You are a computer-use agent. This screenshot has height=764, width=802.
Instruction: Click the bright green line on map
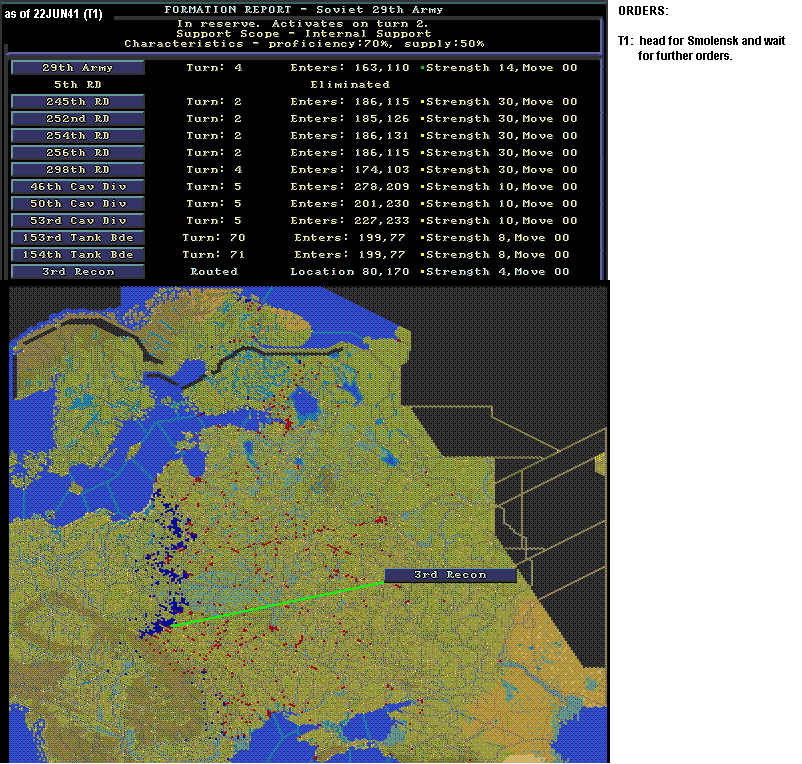[277, 604]
